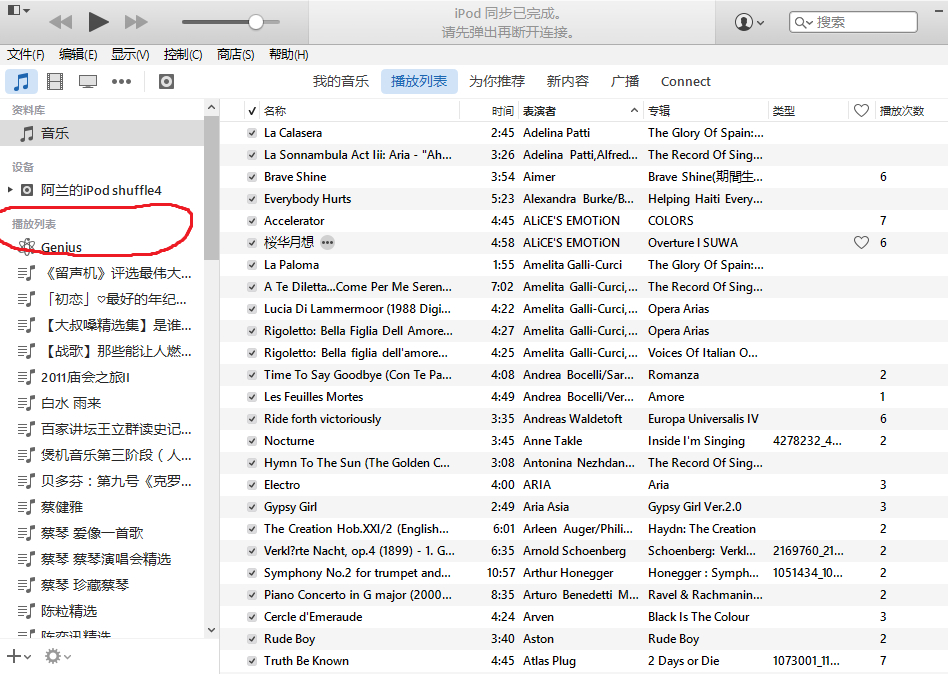Click the Play button
This screenshot has width=948, height=674.
98,22
